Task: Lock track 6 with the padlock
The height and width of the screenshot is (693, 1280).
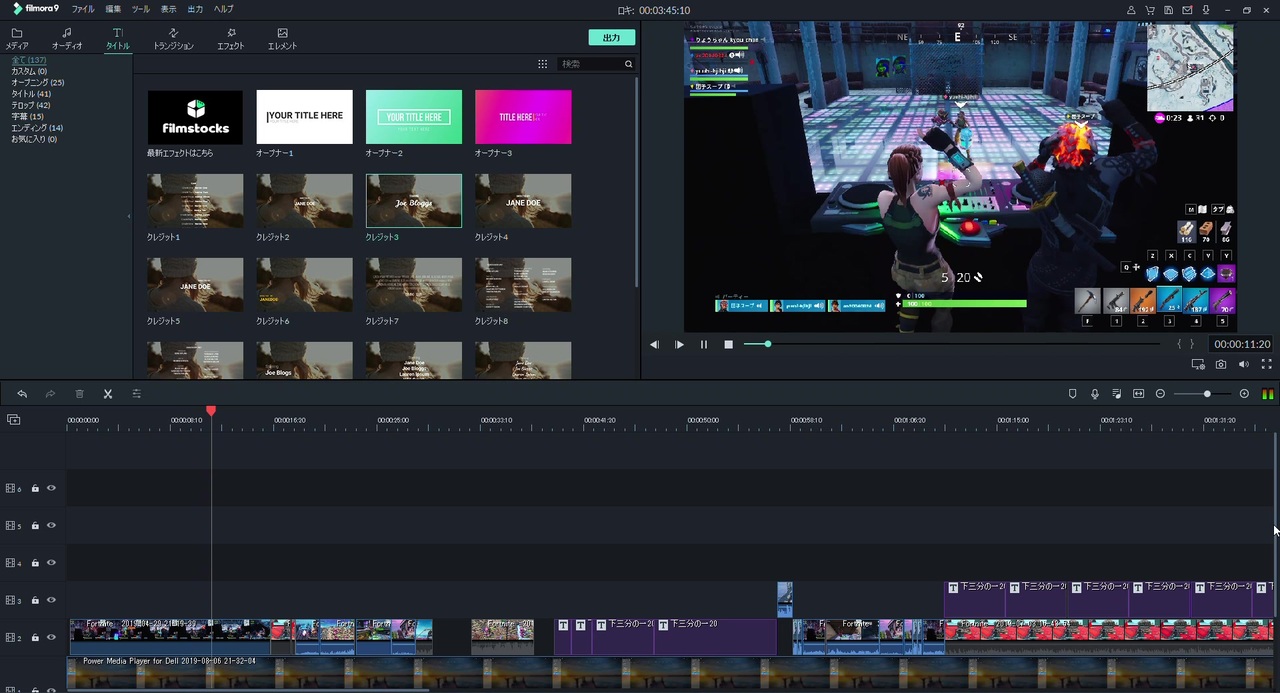Action: click(x=35, y=489)
